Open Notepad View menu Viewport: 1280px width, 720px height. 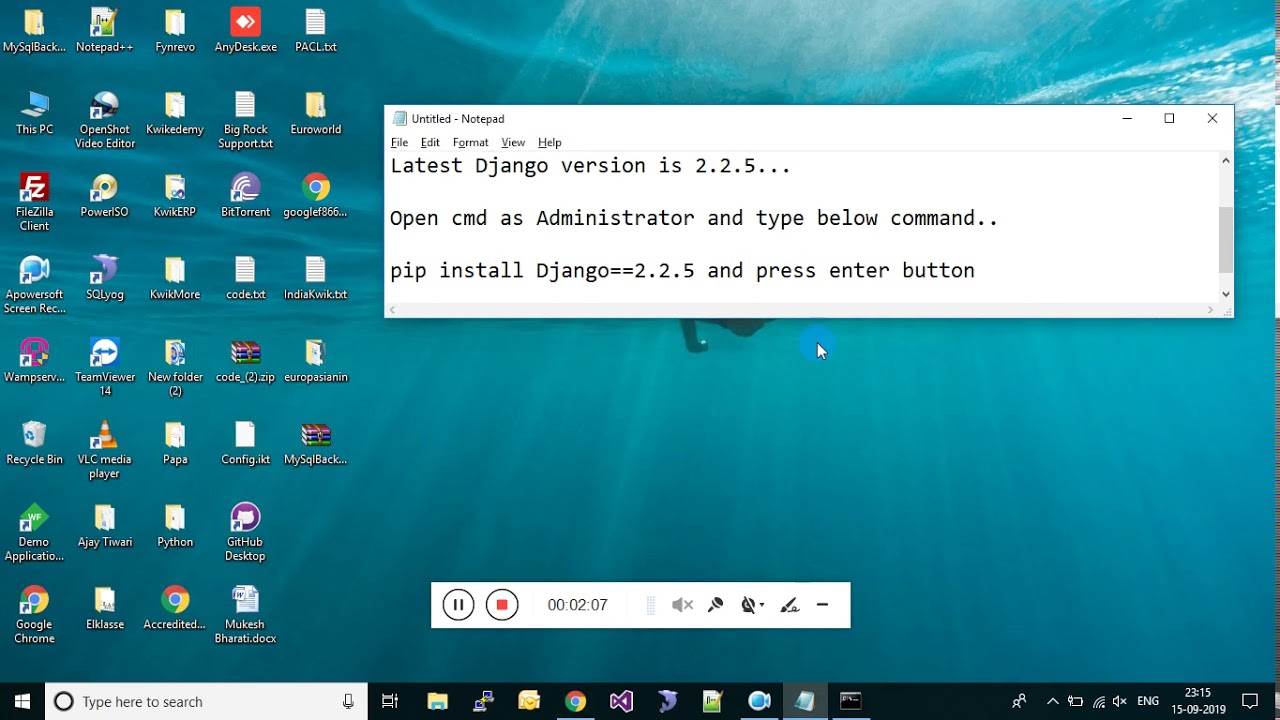(513, 142)
